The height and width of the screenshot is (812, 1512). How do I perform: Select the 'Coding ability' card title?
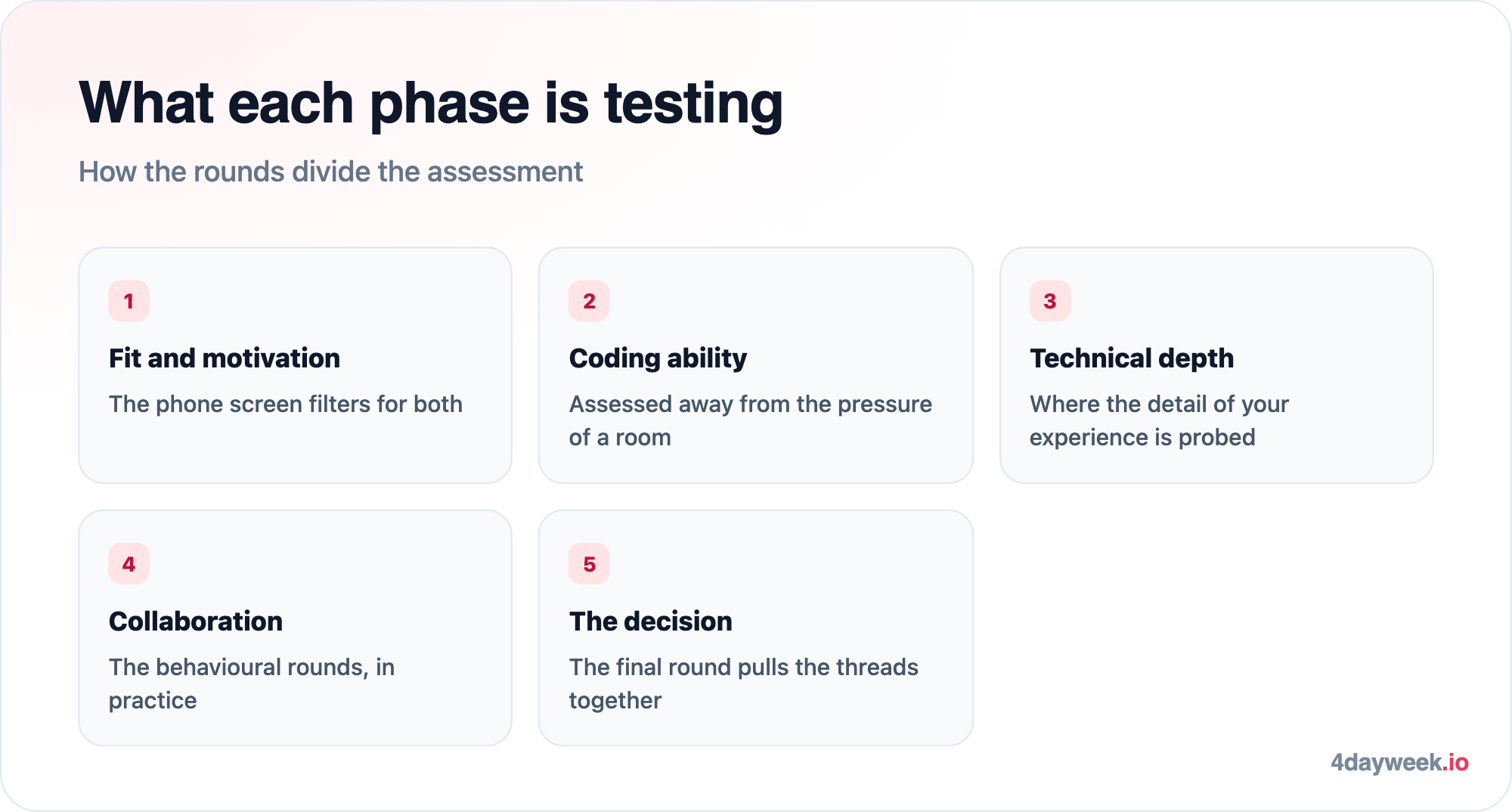[x=658, y=358]
